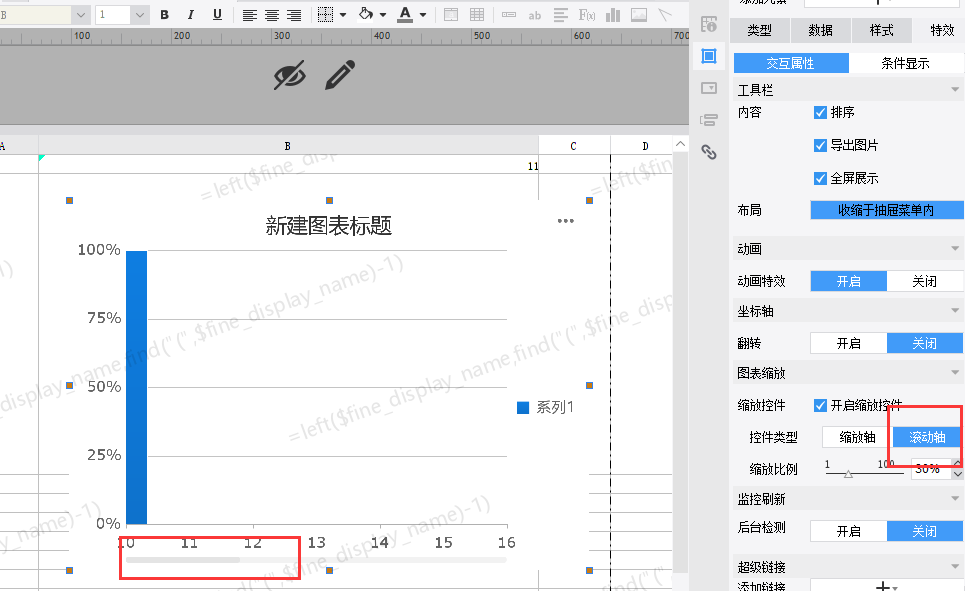Toggle italic formatting in the toolbar
Image resolution: width=965 pixels, height=591 pixels.
[x=191, y=15]
